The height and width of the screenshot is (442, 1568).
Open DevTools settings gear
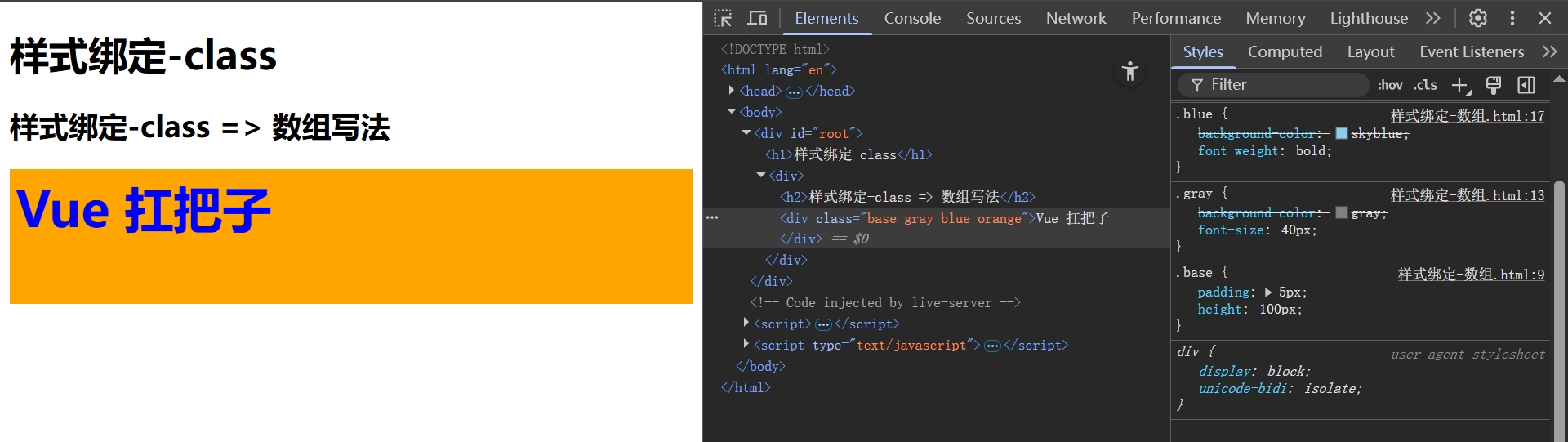click(x=1478, y=18)
